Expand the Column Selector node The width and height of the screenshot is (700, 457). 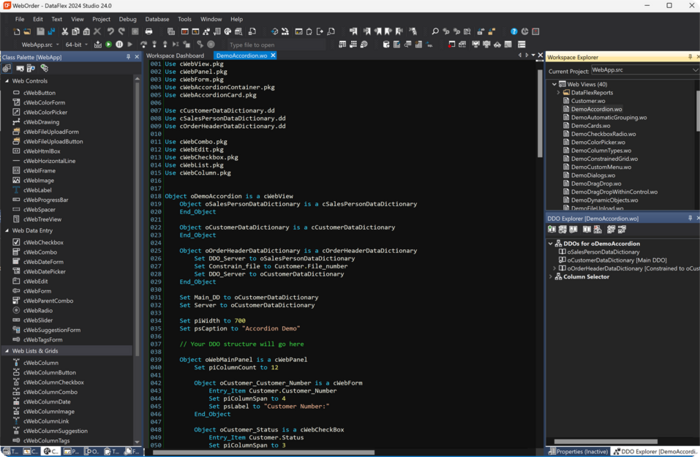point(551,277)
